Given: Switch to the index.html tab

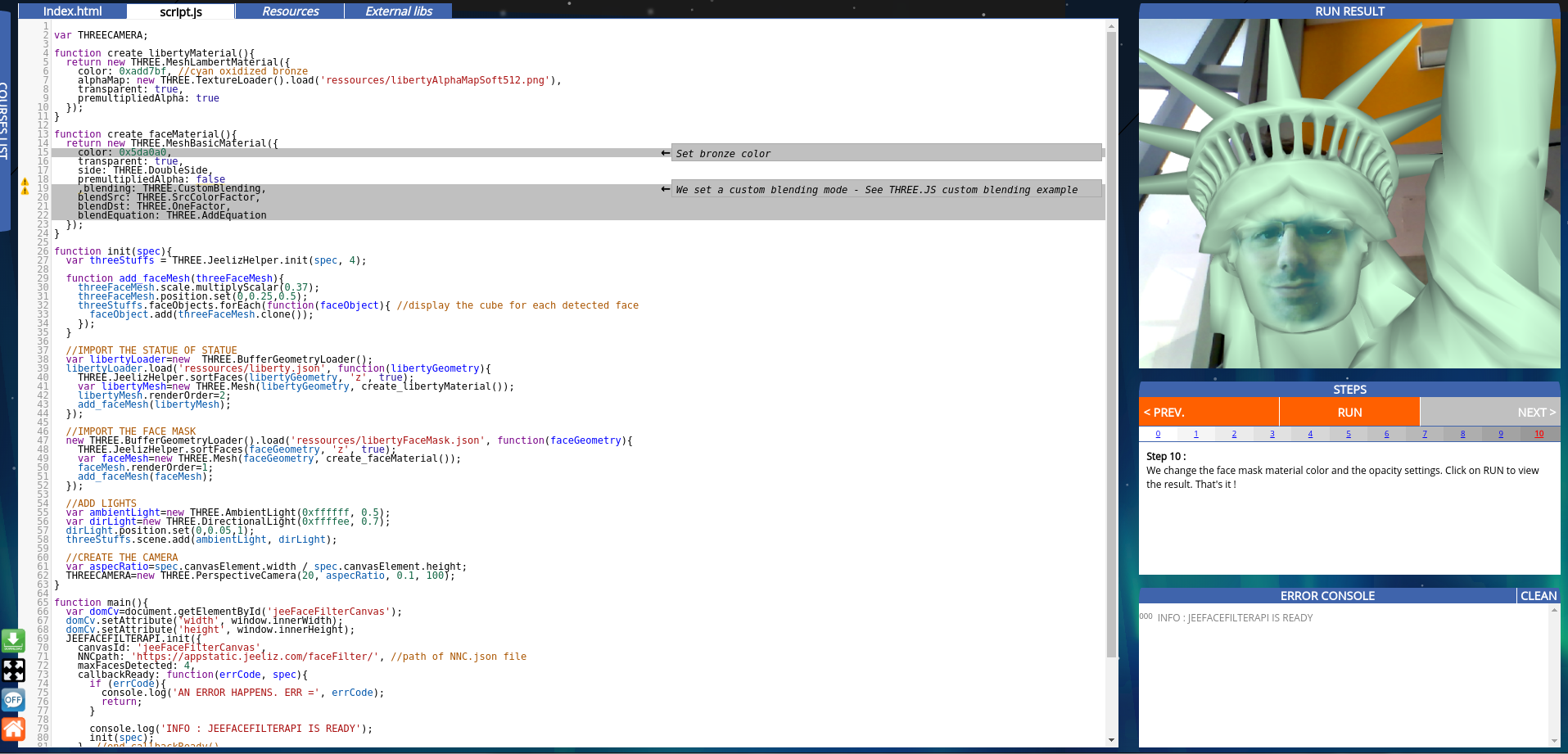Looking at the screenshot, I should pyautogui.click(x=72, y=11).
